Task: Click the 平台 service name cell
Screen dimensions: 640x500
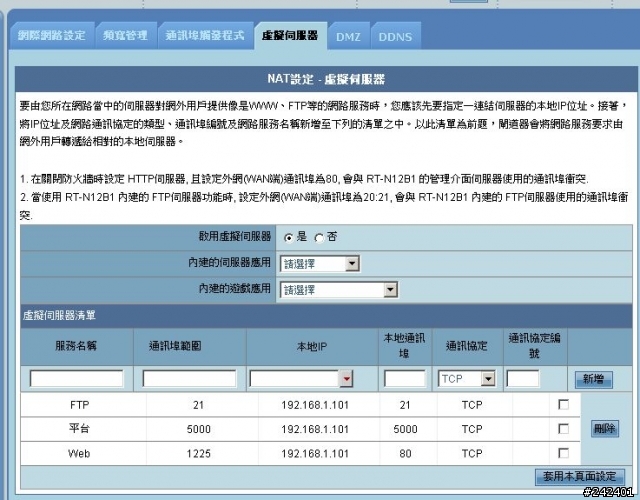Action: pos(79,429)
